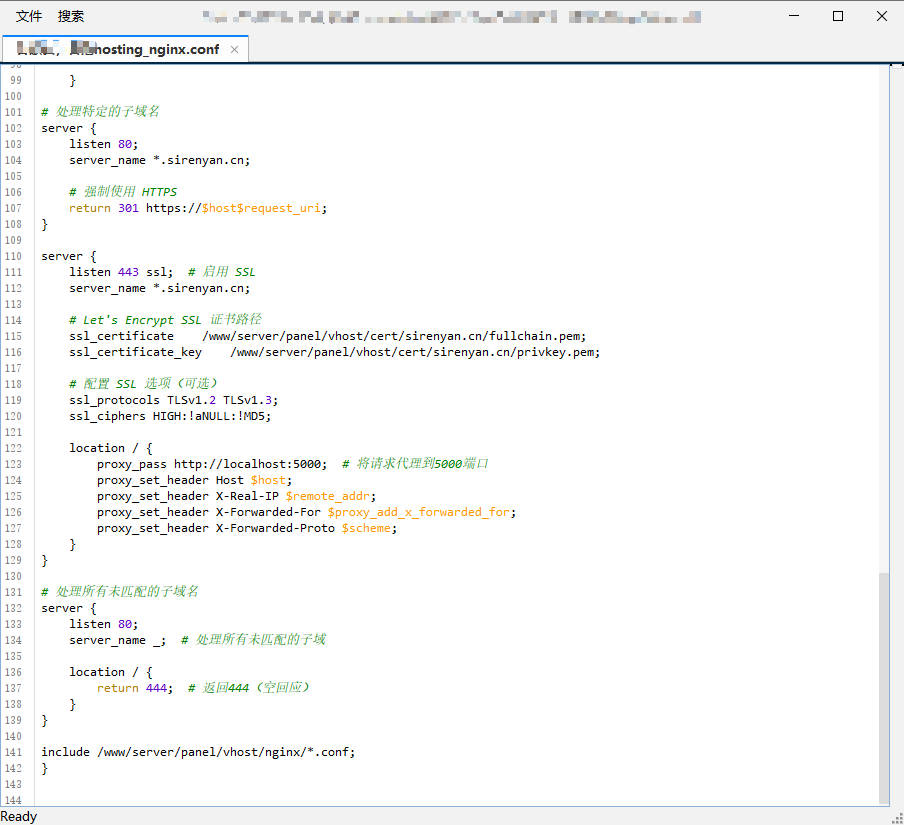
Task: Open the 搜索 menu
Action: pos(70,16)
